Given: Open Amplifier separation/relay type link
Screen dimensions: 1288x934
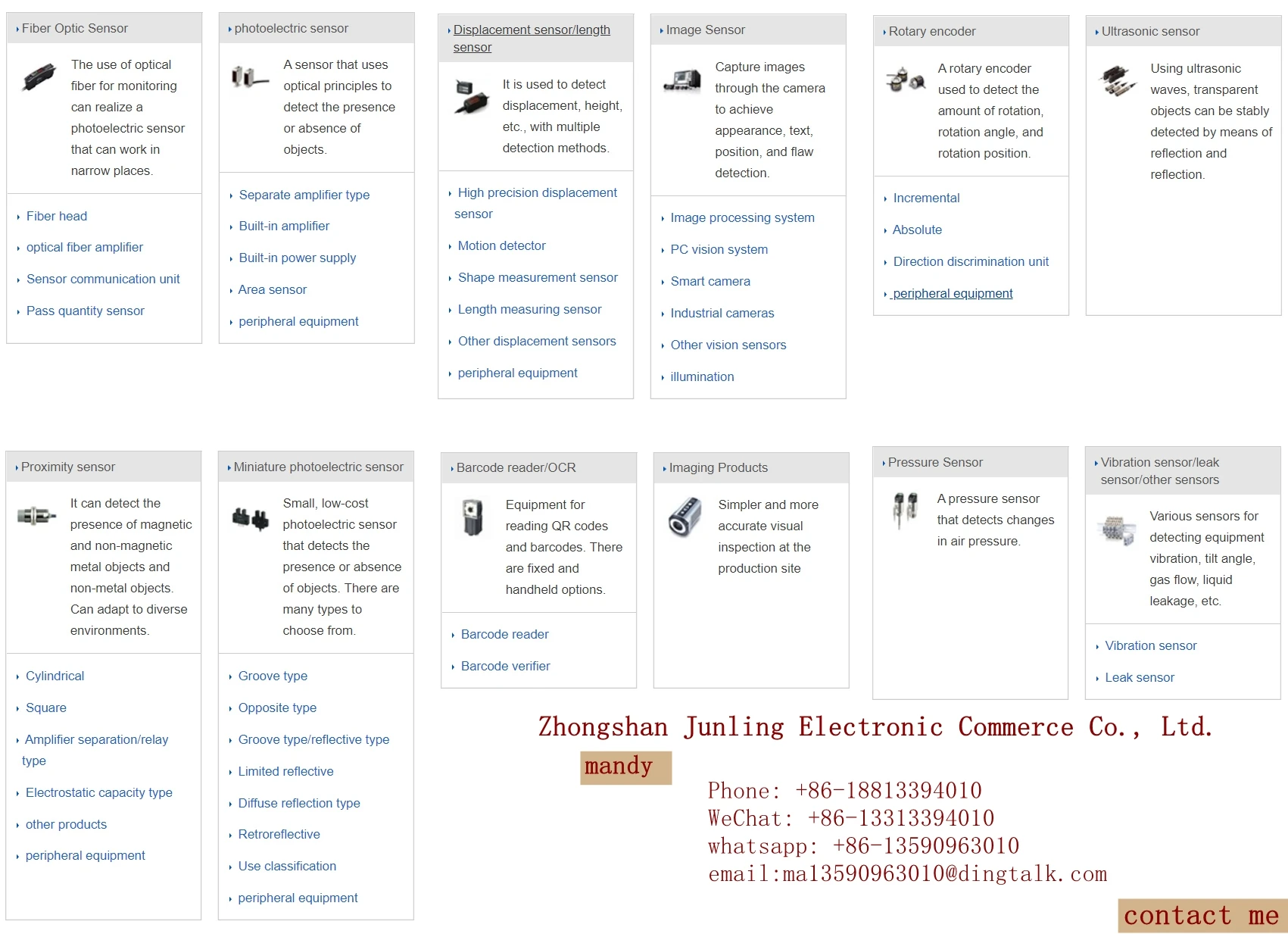Looking at the screenshot, I should coord(95,750).
